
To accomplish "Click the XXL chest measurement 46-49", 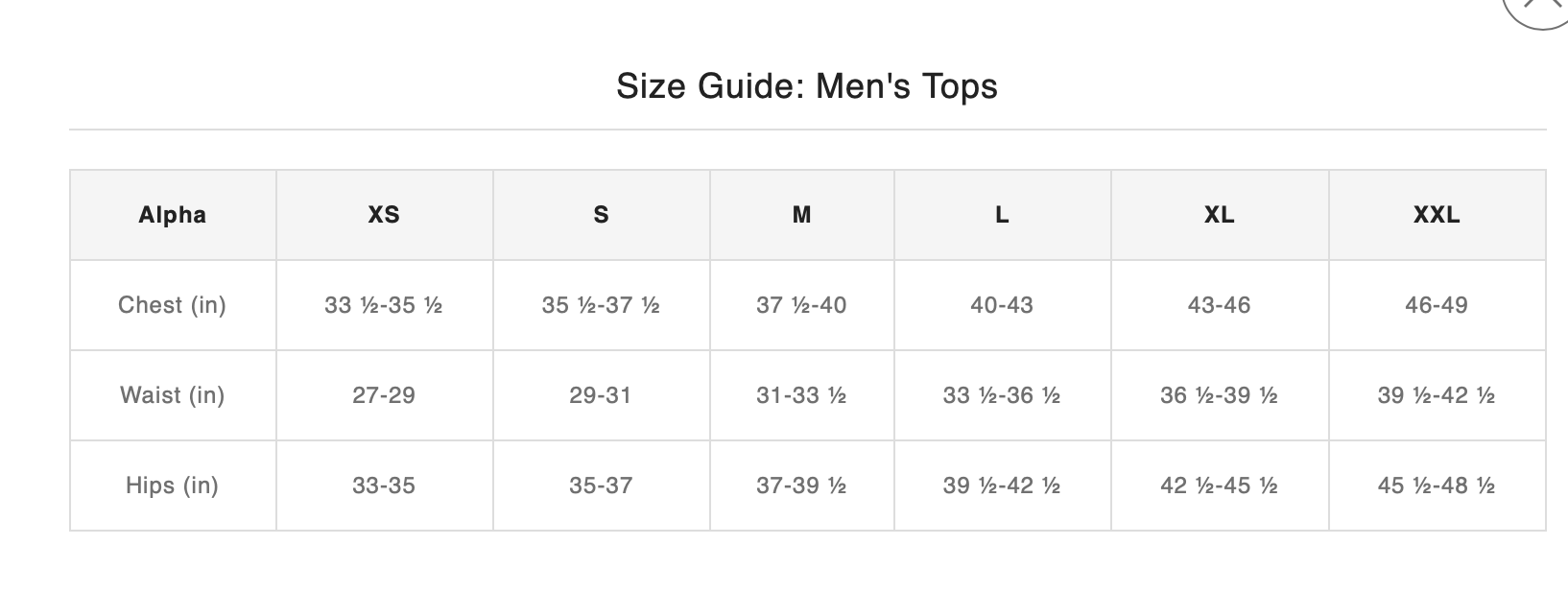I will pyautogui.click(x=1437, y=305).
